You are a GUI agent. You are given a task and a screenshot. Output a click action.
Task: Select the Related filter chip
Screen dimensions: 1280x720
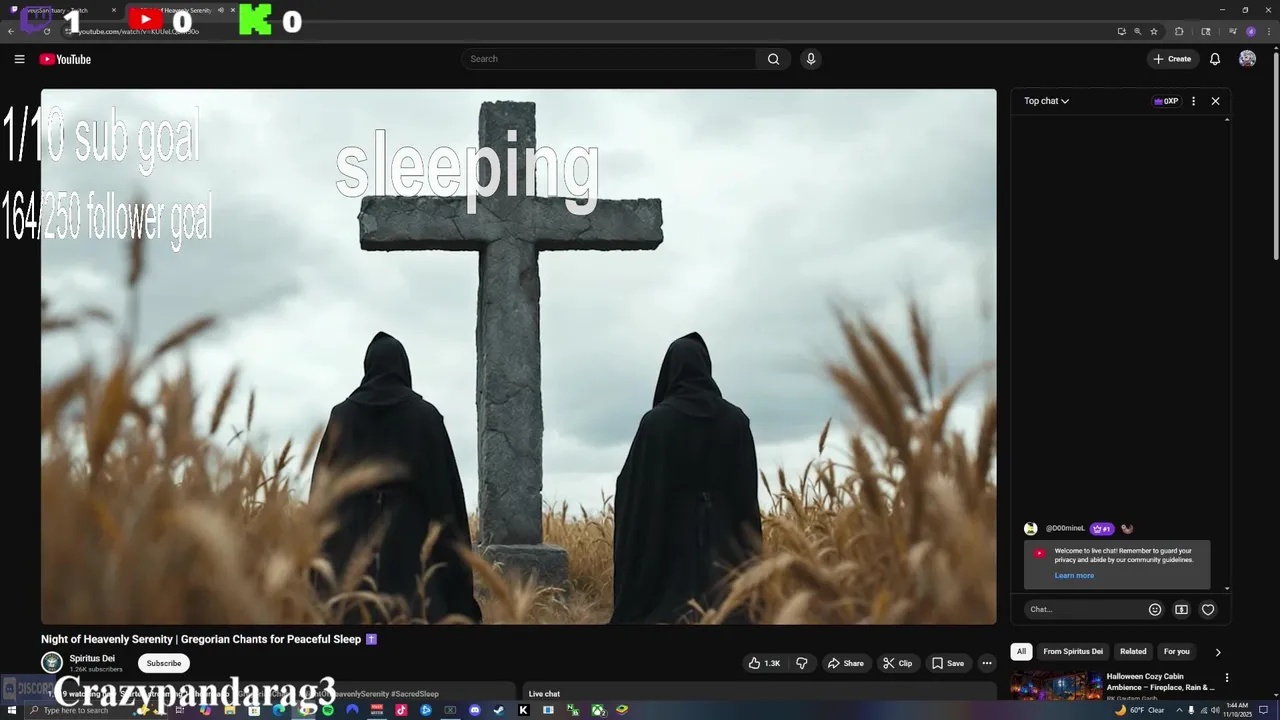pos(1133,652)
